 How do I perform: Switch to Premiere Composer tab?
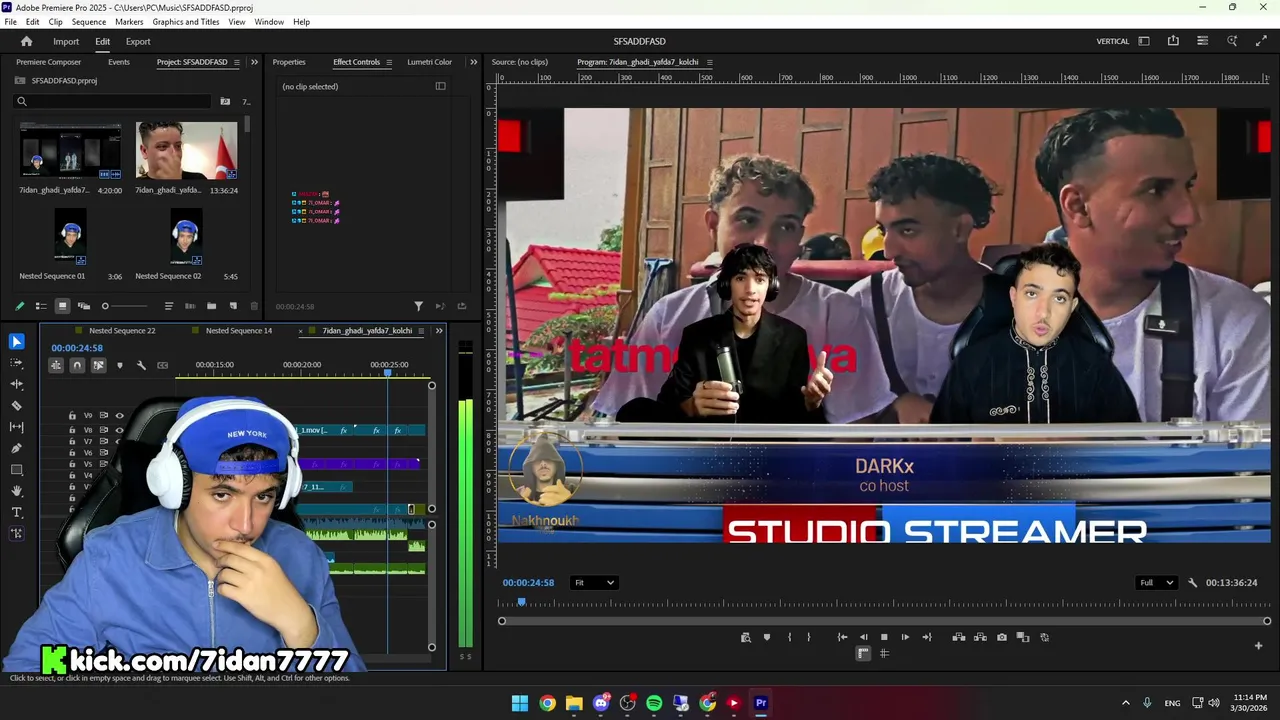point(49,62)
